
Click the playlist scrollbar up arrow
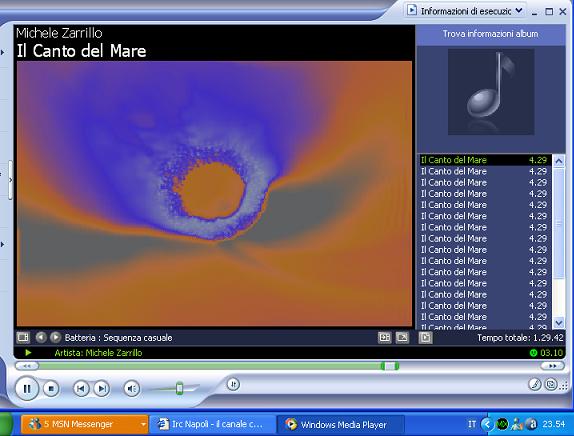(x=559, y=161)
